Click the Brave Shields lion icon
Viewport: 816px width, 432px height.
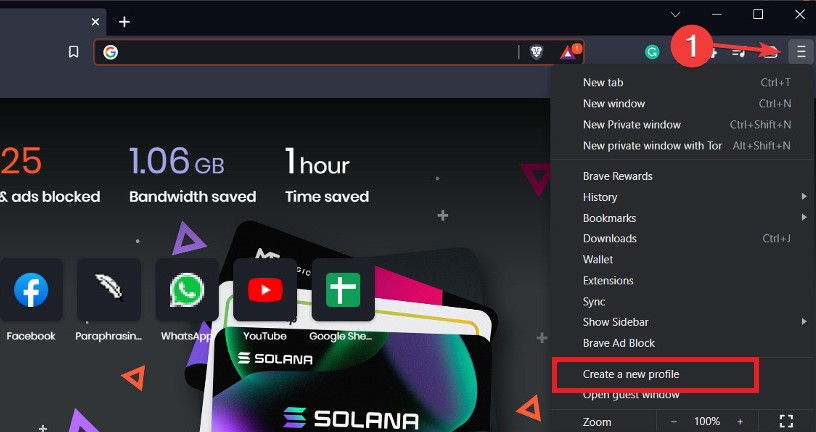pyautogui.click(x=537, y=52)
